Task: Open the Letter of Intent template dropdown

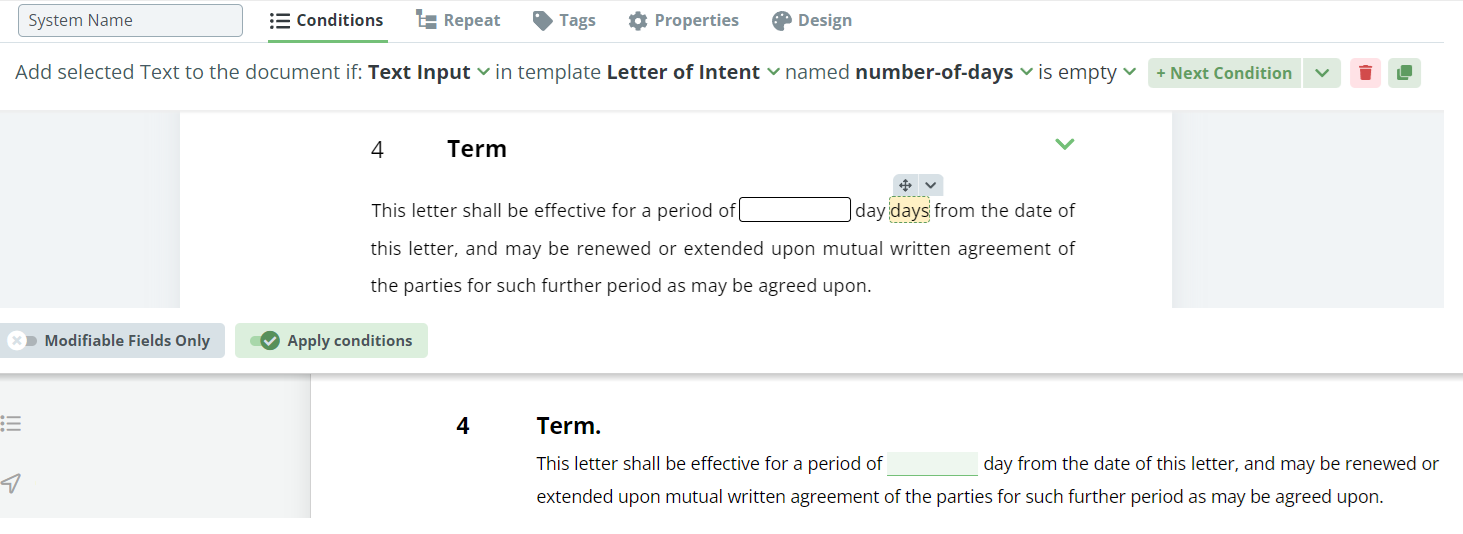Action: click(693, 72)
